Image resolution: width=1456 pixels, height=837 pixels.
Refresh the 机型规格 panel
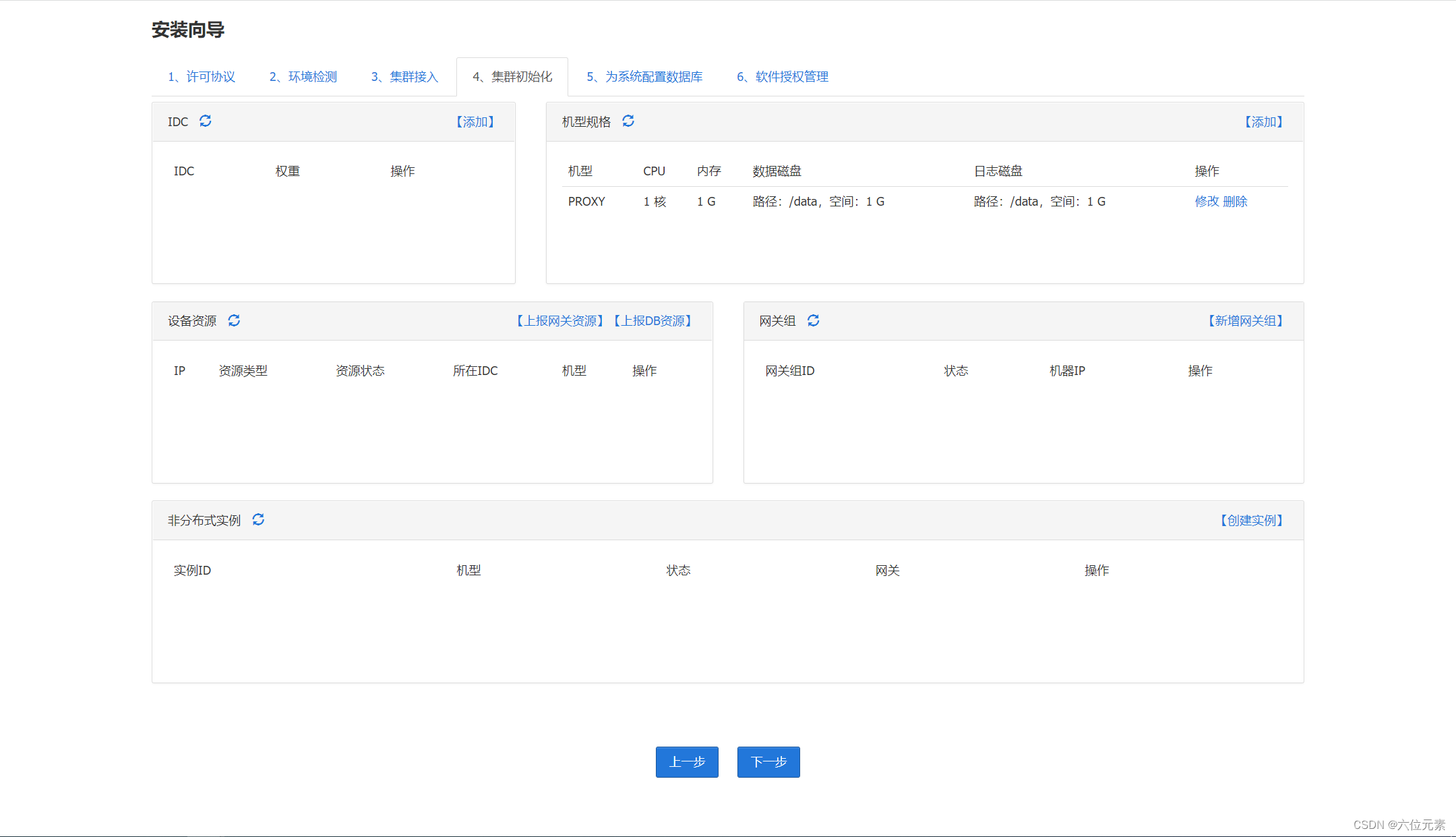pyautogui.click(x=628, y=121)
